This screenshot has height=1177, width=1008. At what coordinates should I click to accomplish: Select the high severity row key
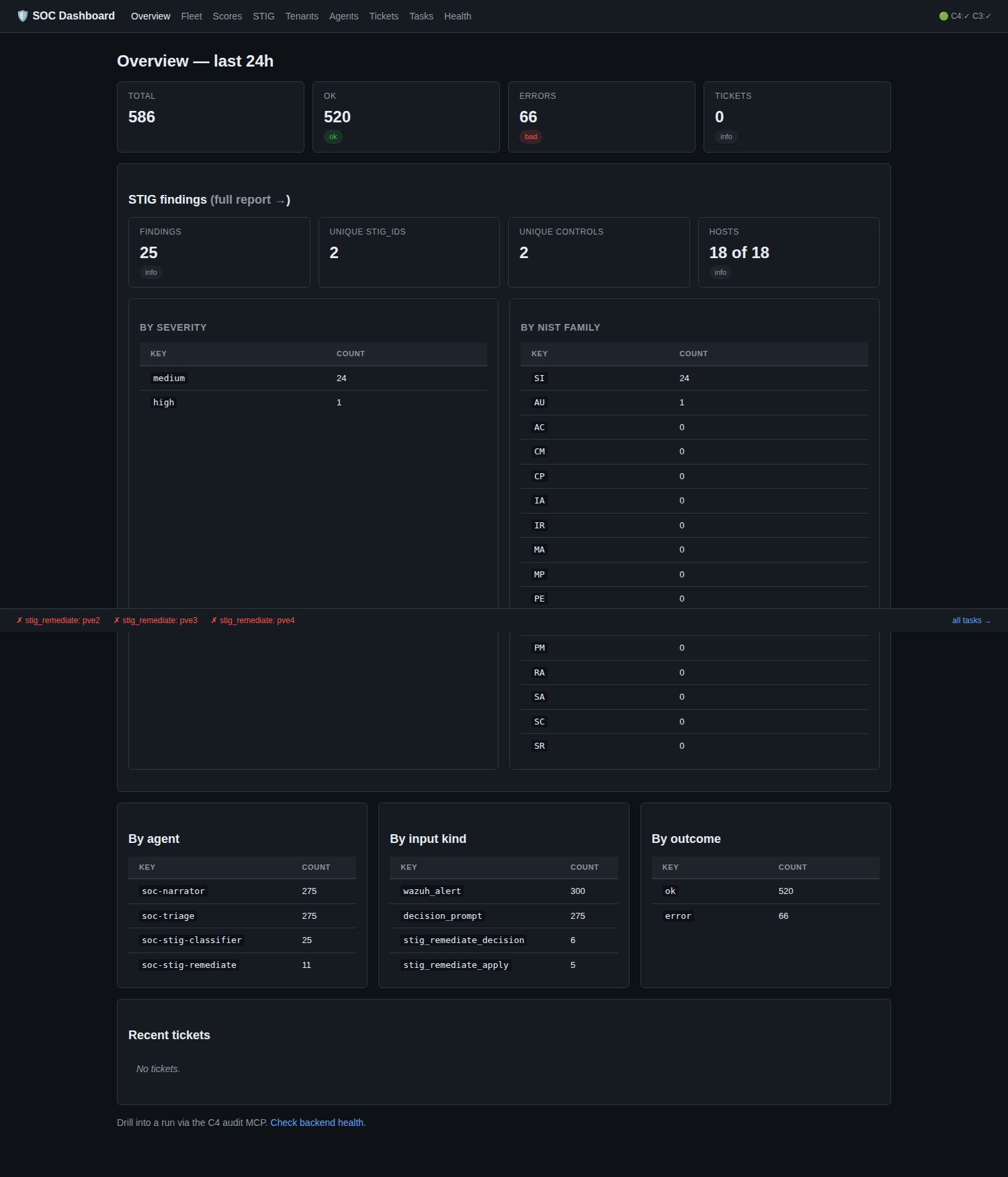(x=163, y=403)
